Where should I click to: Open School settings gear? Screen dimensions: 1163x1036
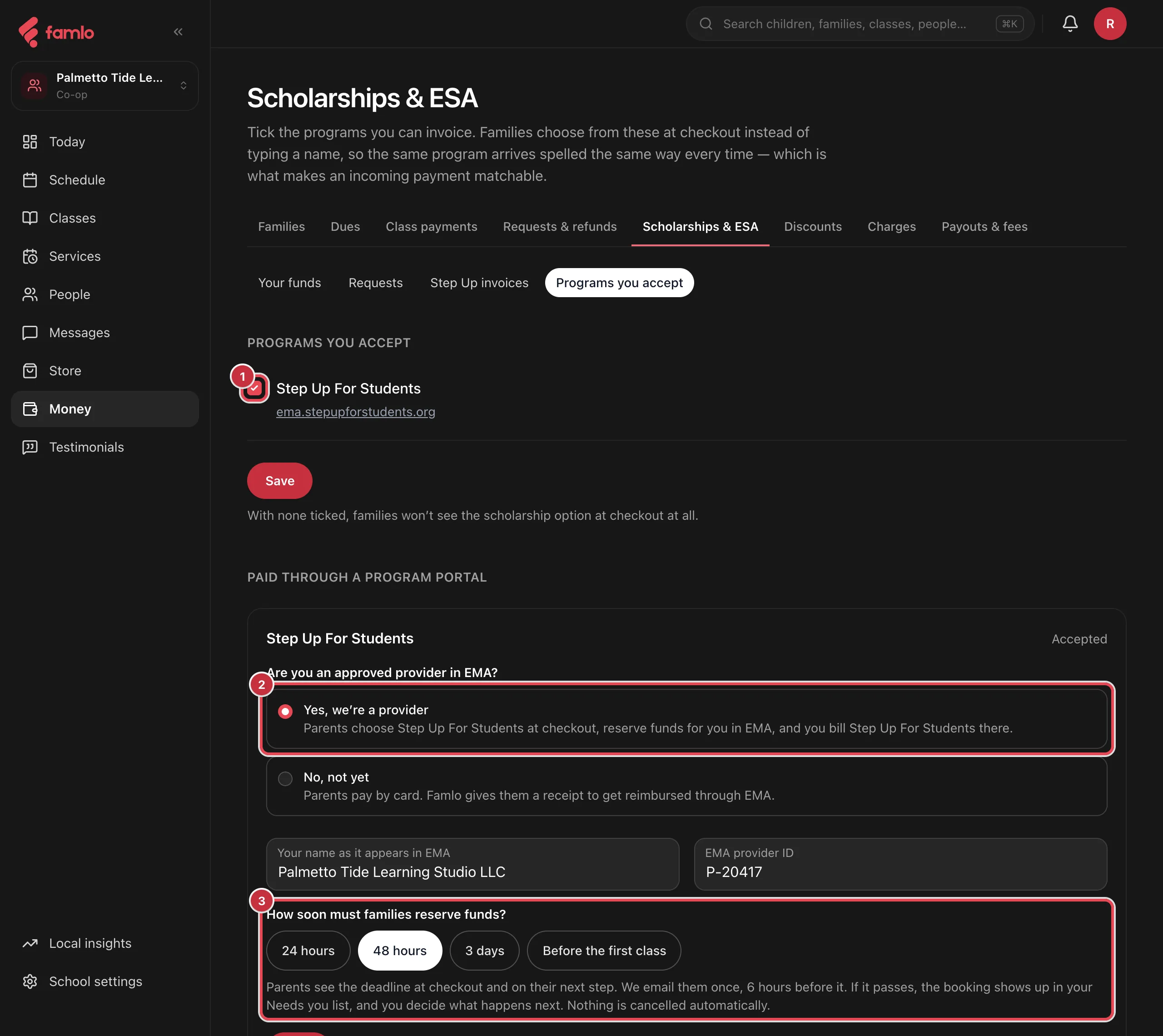pos(104,981)
